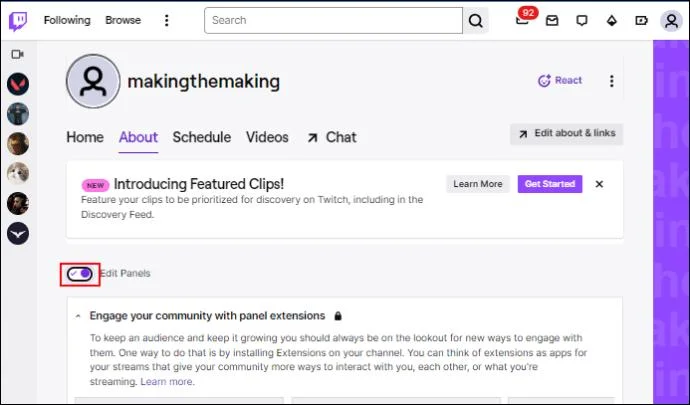
Task: Click the search magnifier button
Action: (x=475, y=20)
